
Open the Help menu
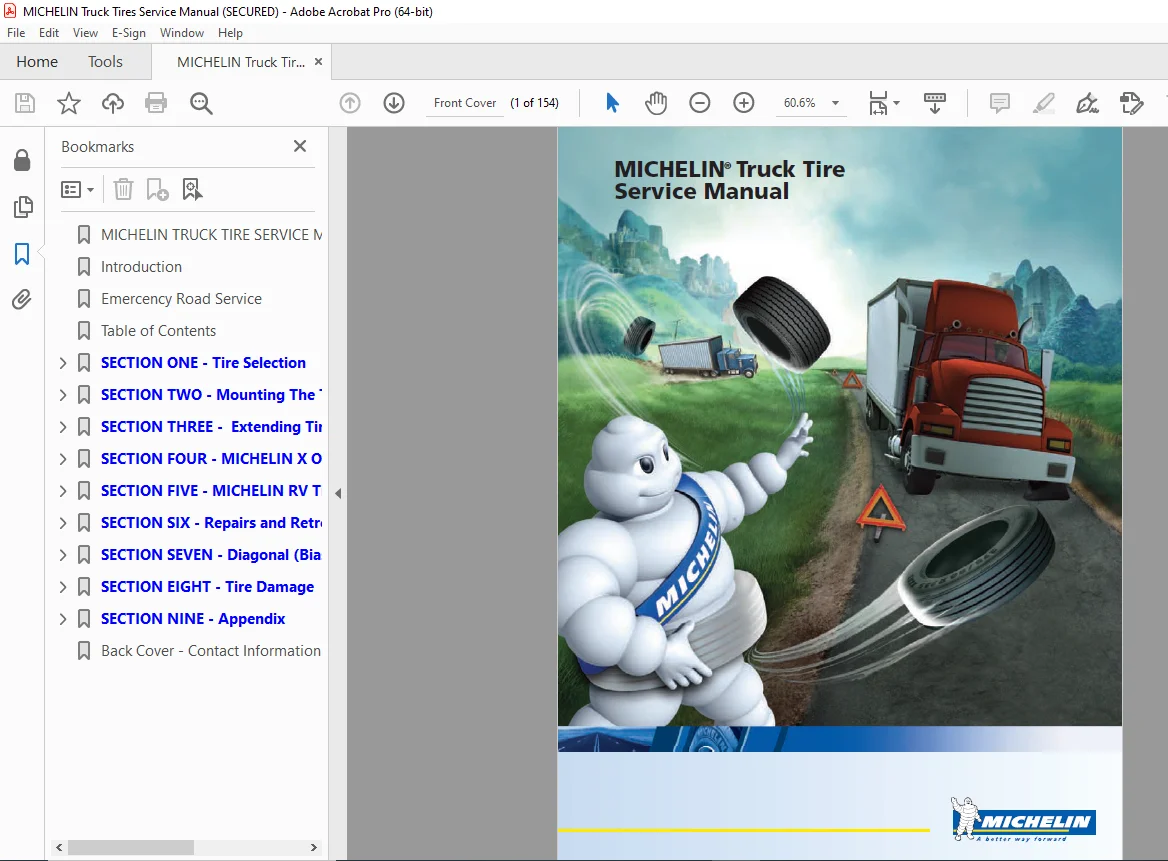(230, 33)
